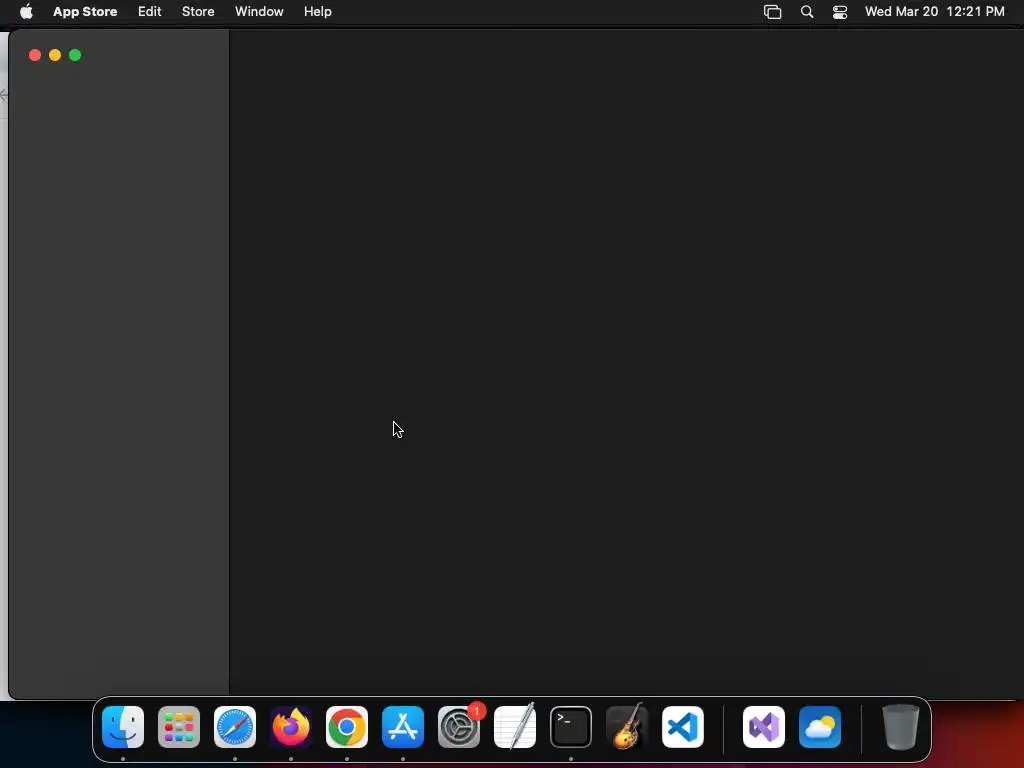Open the Trash from the Dock
Image resolution: width=1024 pixels, height=768 pixels.
(x=901, y=727)
